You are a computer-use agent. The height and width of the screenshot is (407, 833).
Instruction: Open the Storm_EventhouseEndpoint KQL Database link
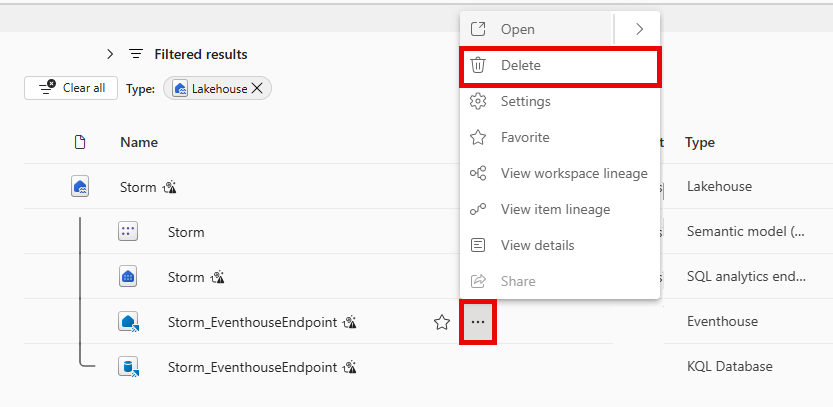252,367
